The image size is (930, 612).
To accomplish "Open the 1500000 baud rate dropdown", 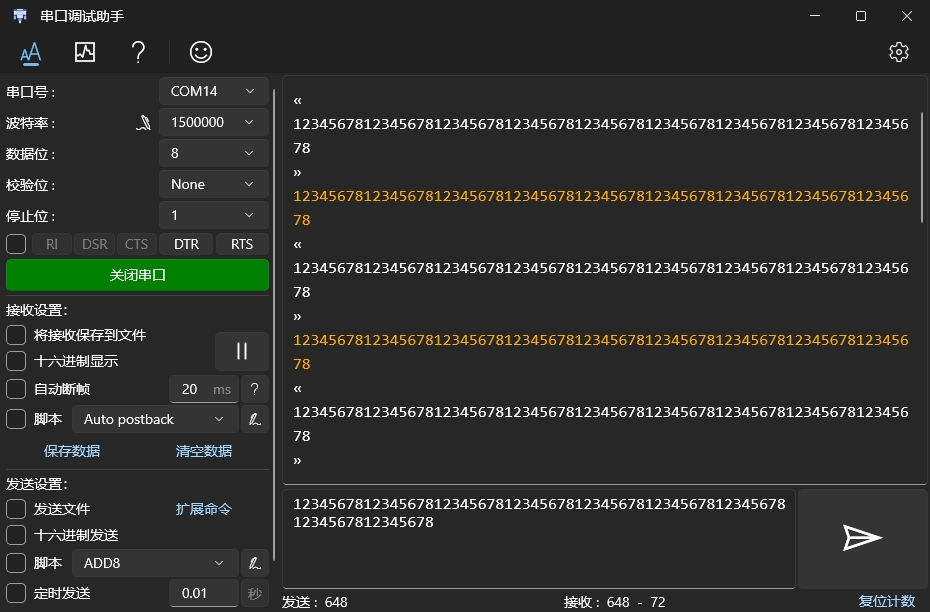I will [213, 122].
